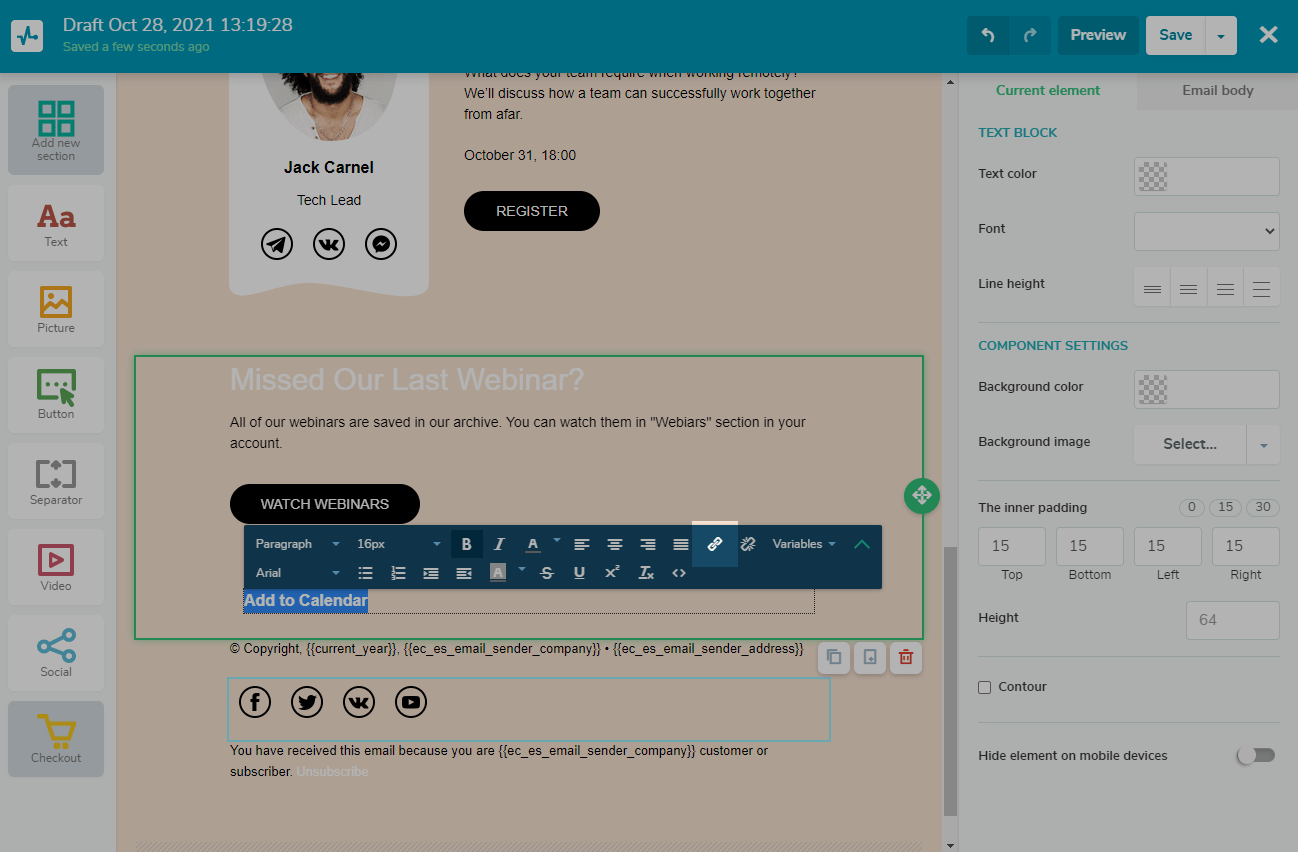Collapse the text formatting toolbar
This screenshot has width=1298, height=852.
pyautogui.click(x=862, y=544)
